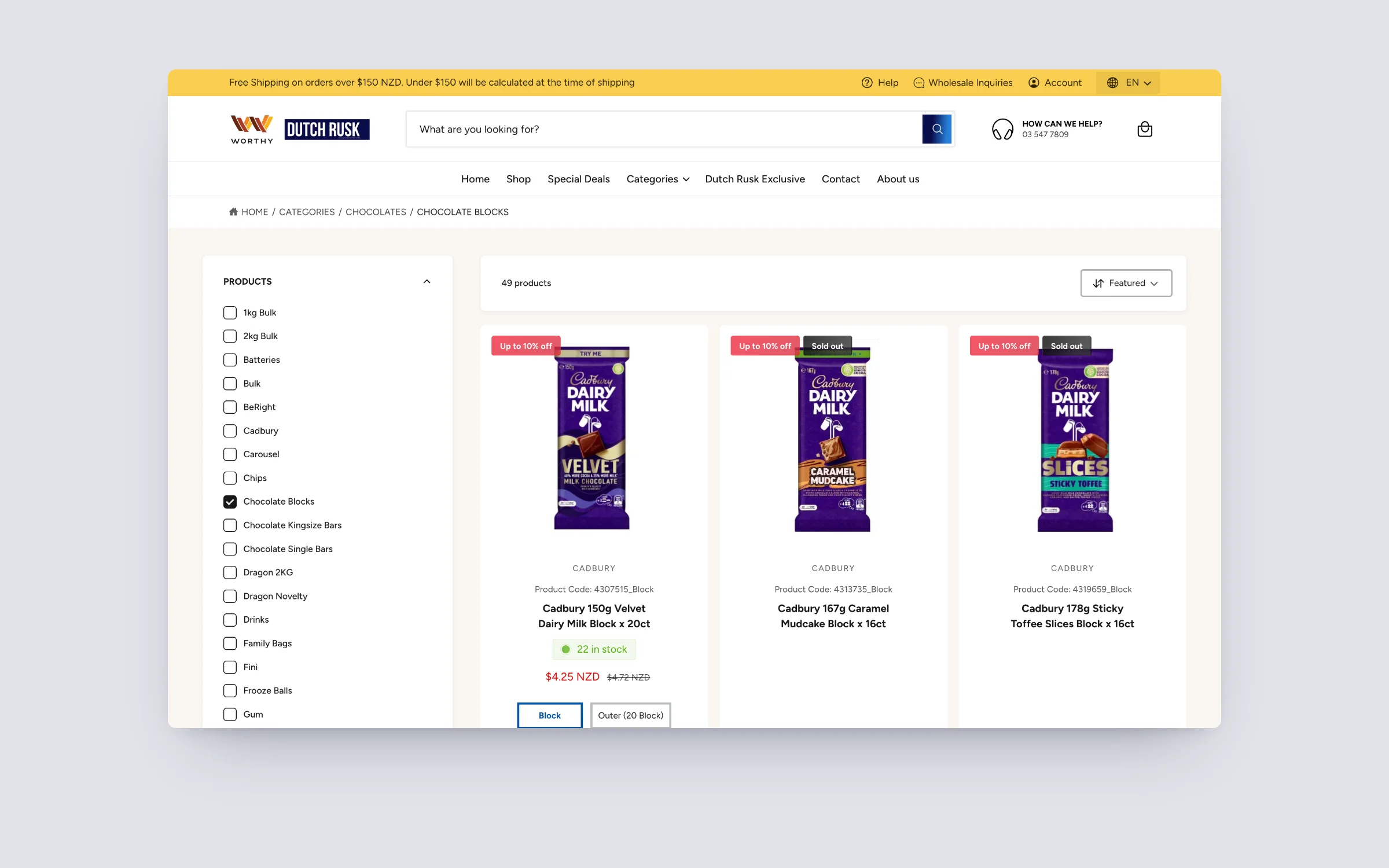This screenshot has height=868, width=1389.
Task: Click the sort arrows icon beside Featured
Action: (x=1098, y=283)
